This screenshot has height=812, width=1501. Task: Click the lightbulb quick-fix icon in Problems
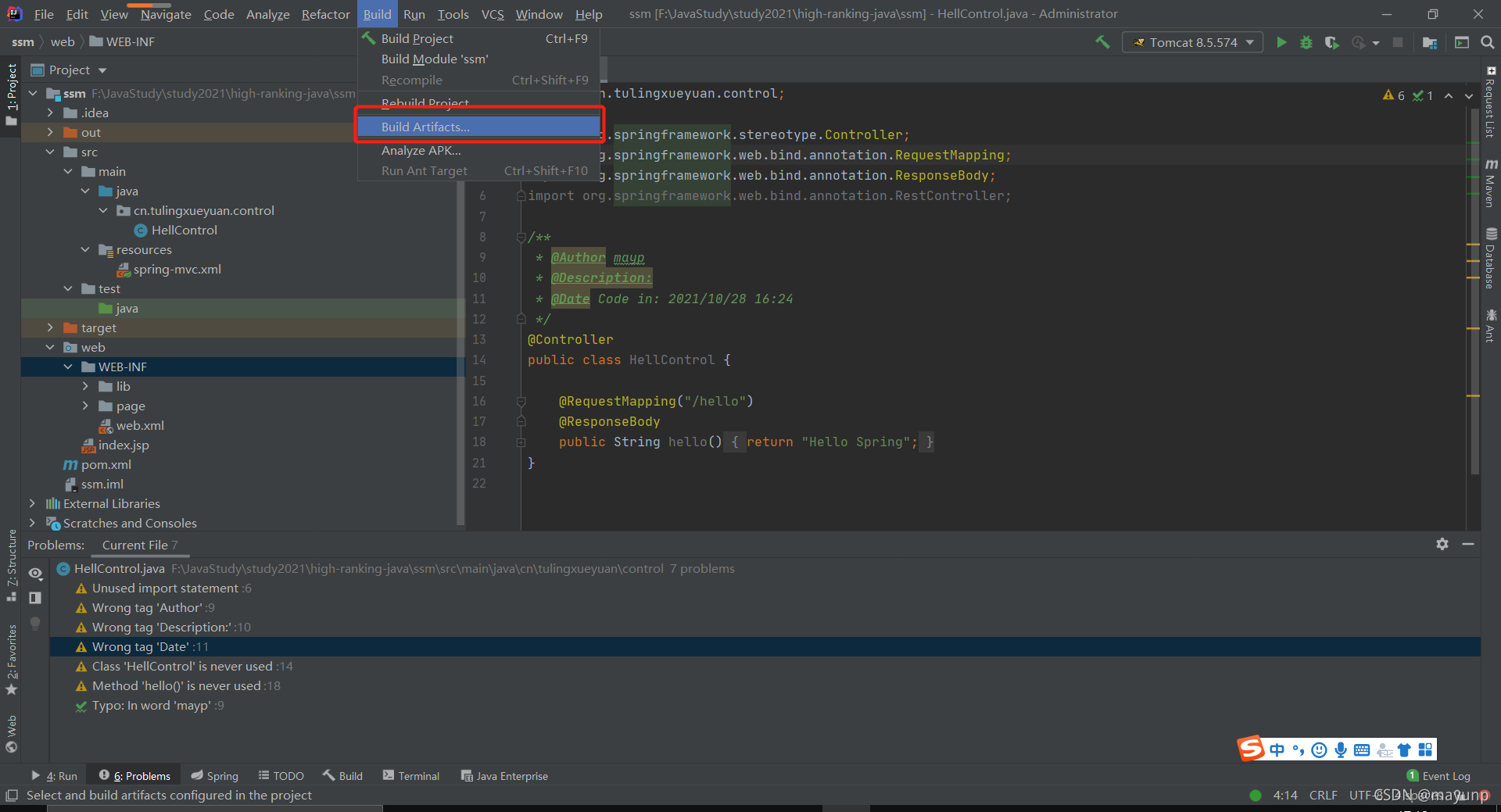tap(35, 623)
